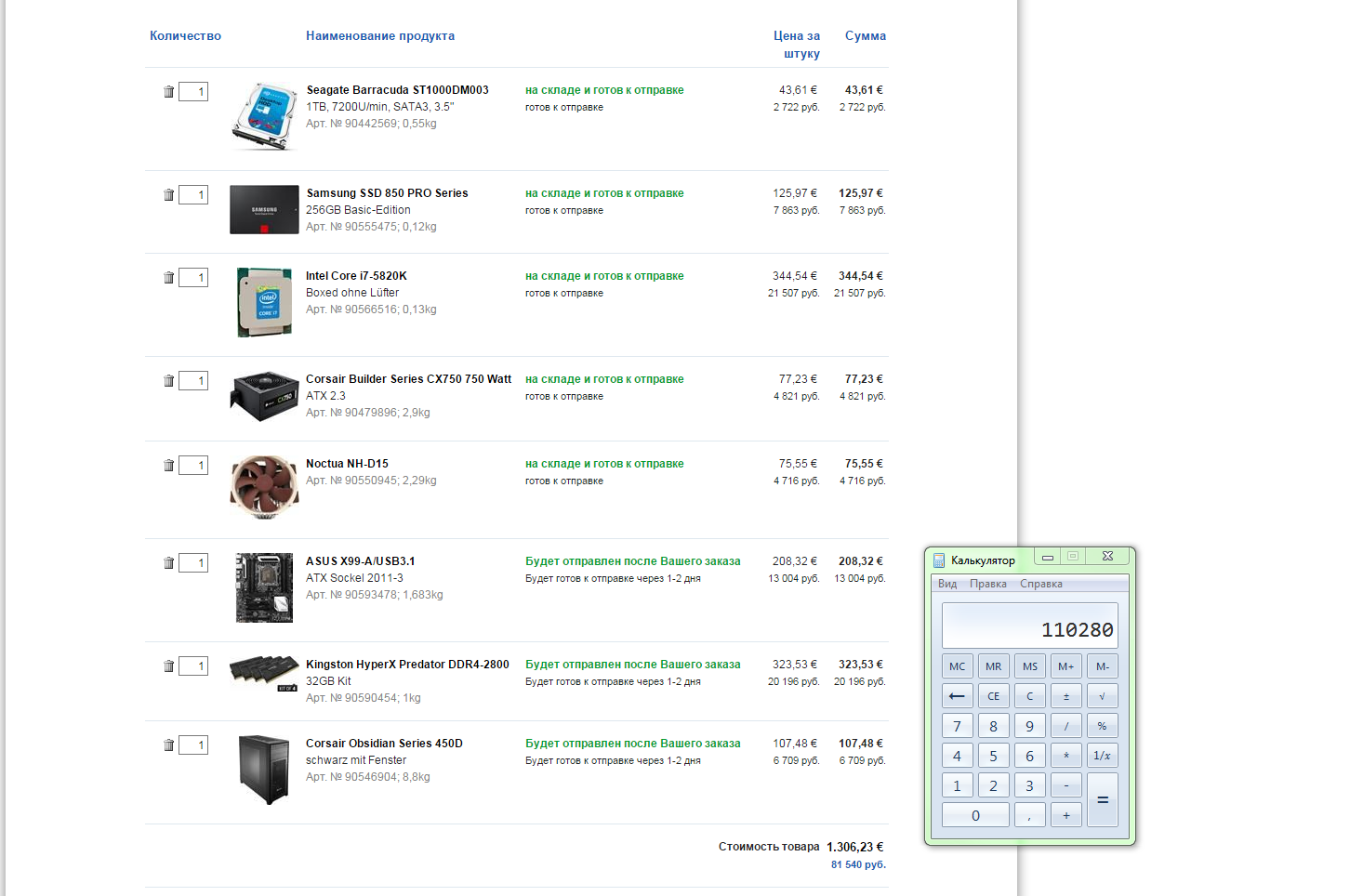This screenshot has width=1363, height=896.
Task: Trash the Kingston HyperX Predator row
Action: click(168, 666)
